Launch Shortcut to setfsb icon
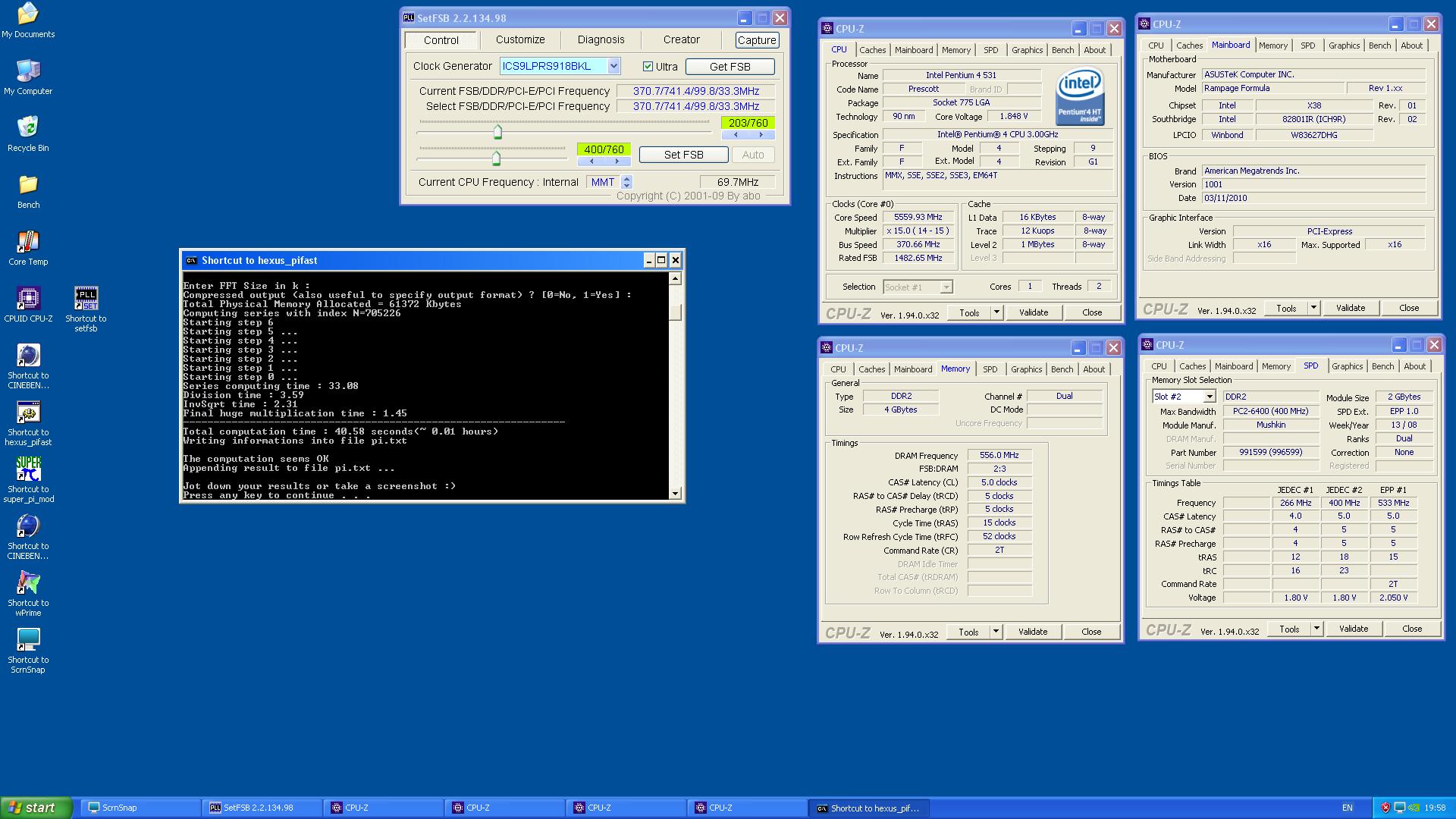Screen dimensions: 1456x819 [86, 309]
